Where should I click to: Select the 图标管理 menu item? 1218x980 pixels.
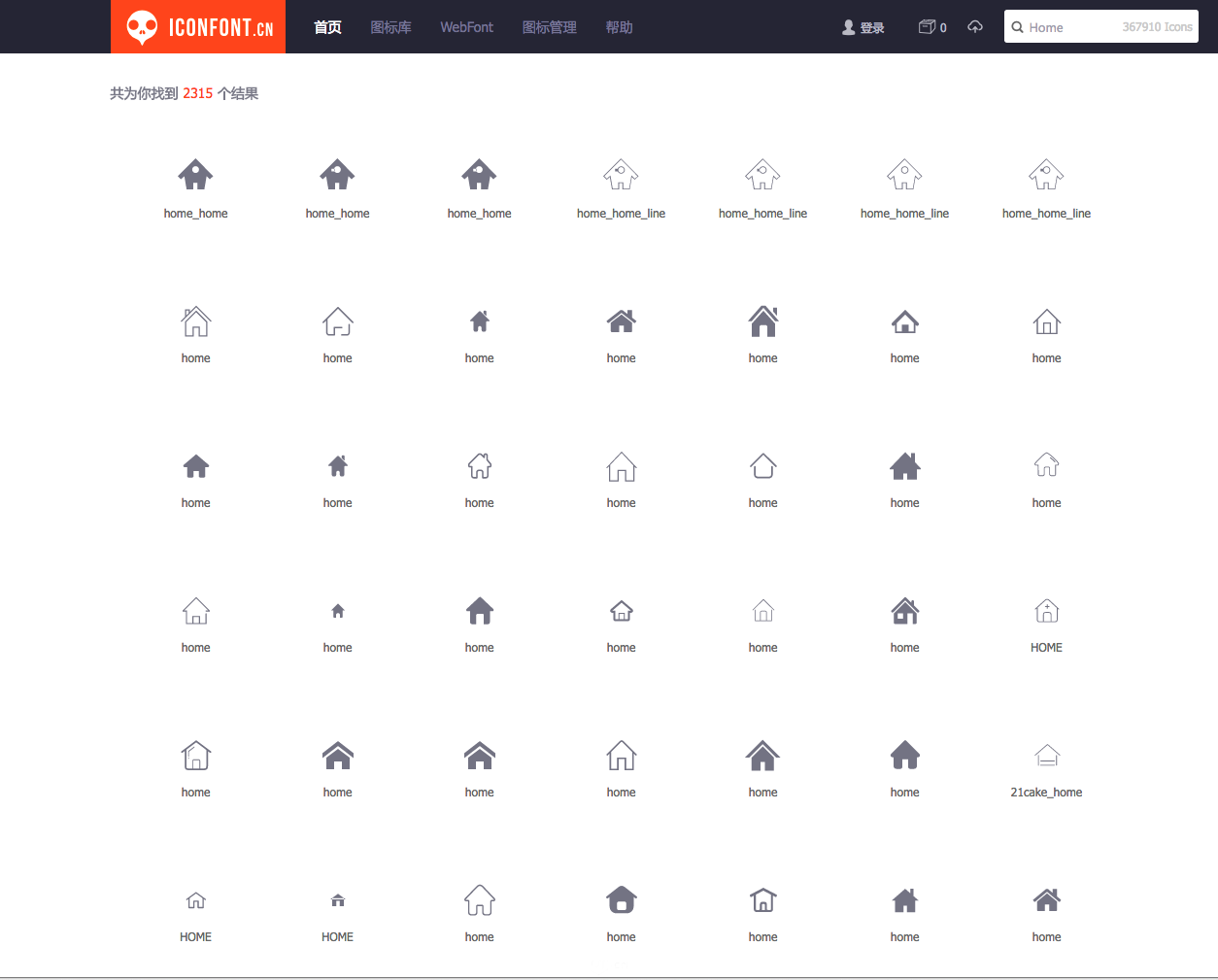(550, 27)
